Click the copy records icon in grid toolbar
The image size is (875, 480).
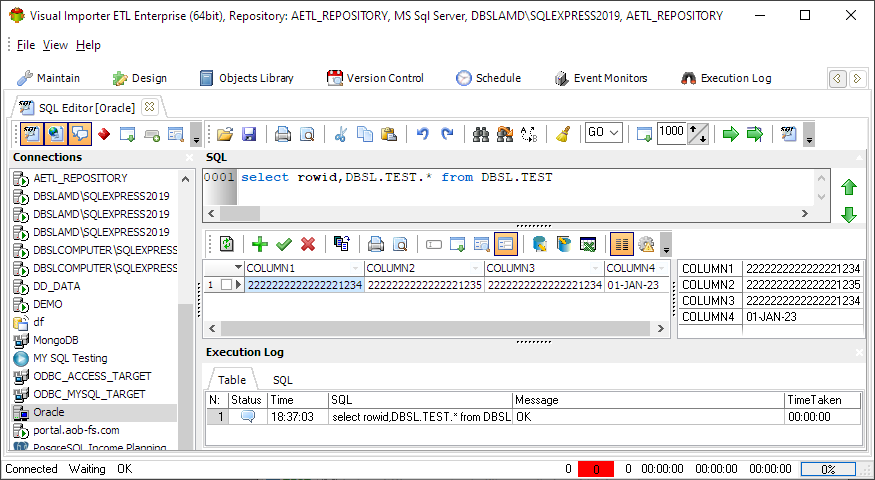tap(342, 244)
